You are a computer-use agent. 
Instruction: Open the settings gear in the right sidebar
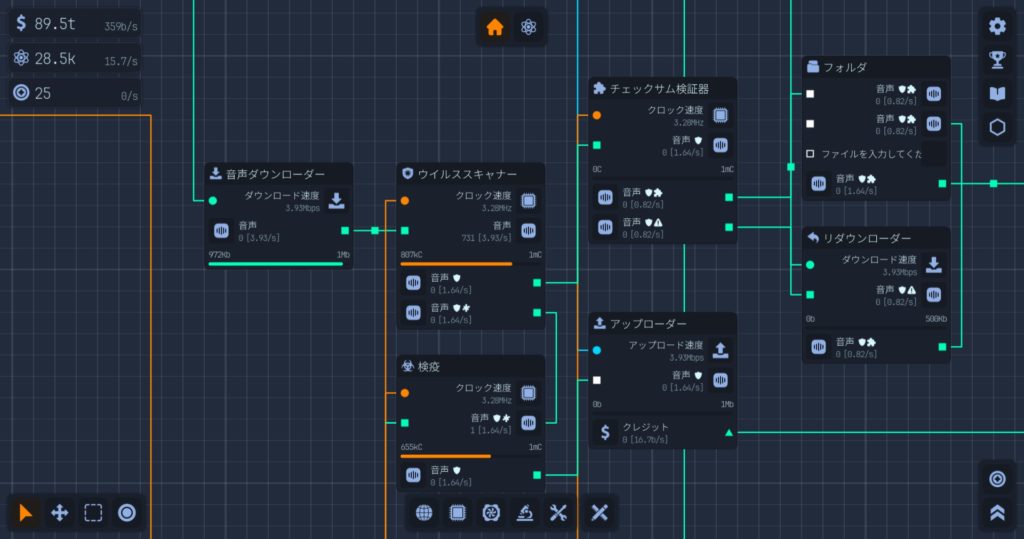click(x=996, y=27)
